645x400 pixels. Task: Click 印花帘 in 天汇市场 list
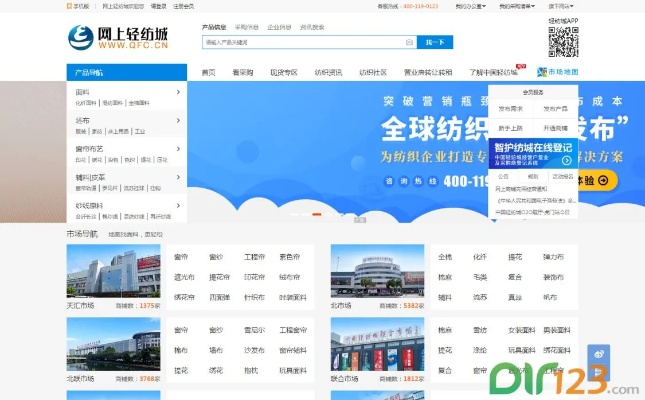point(254,277)
